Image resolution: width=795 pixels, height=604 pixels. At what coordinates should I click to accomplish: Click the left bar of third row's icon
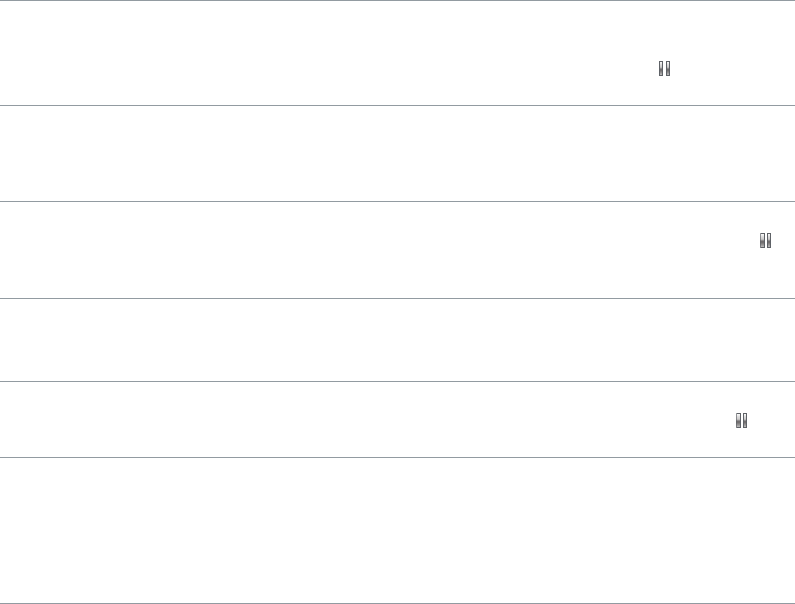[762, 241]
